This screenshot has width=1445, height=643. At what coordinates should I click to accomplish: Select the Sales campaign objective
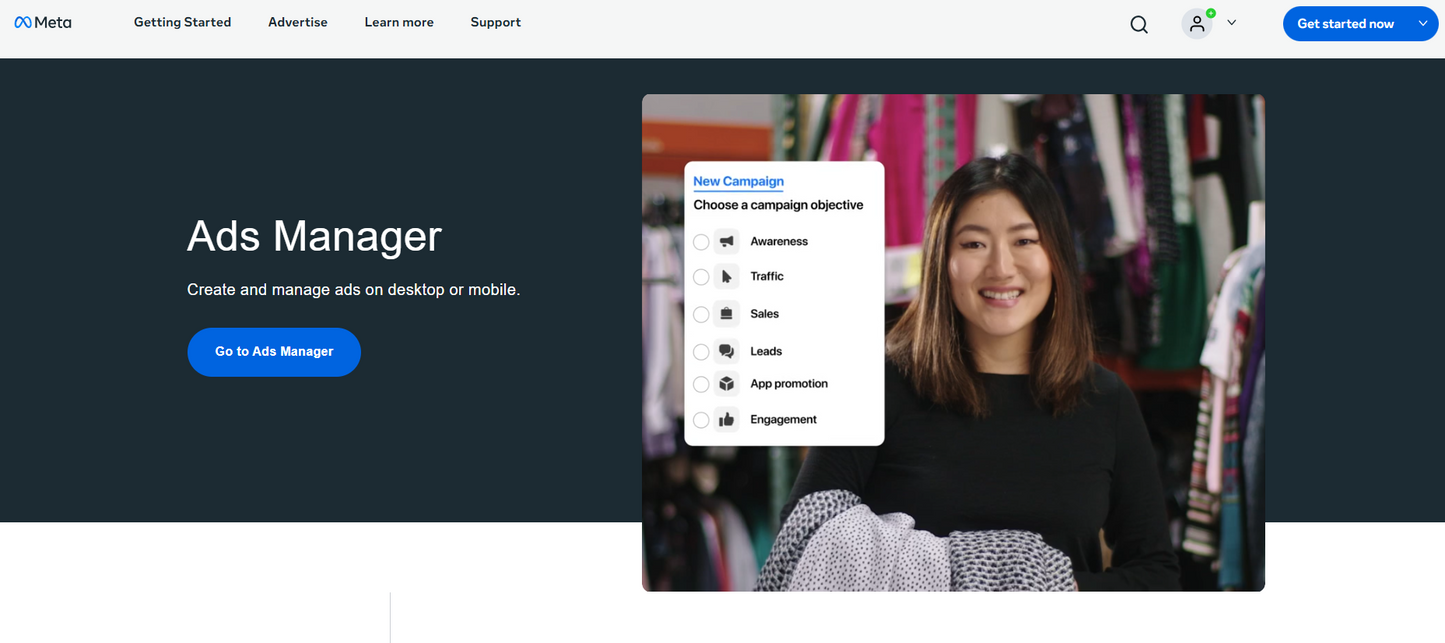point(701,314)
